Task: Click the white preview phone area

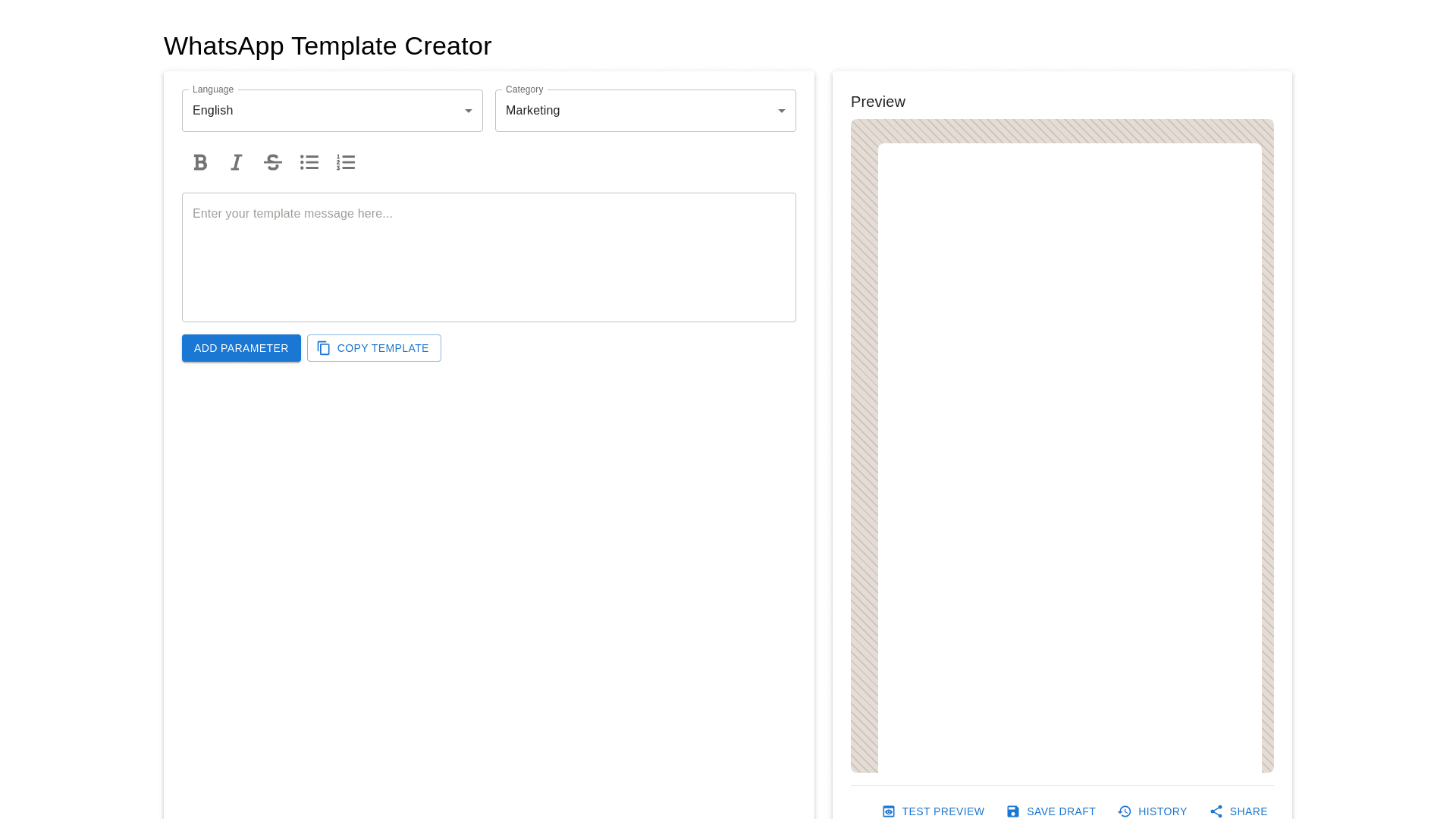Action: click(1069, 455)
